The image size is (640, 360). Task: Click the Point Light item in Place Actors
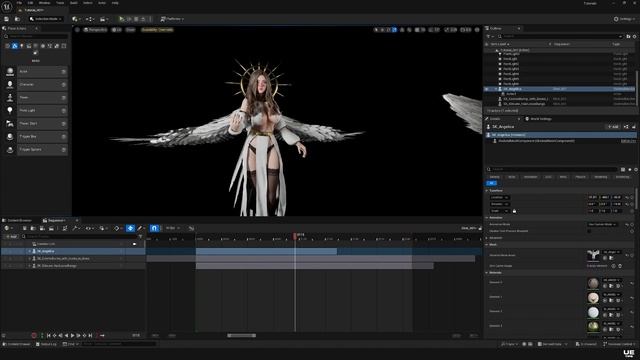[x=36, y=110]
